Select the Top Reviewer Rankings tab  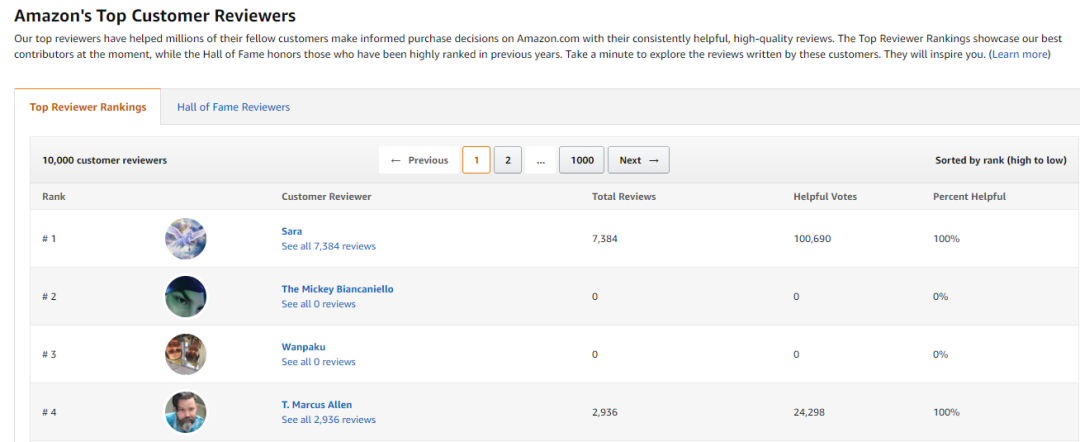tap(88, 107)
